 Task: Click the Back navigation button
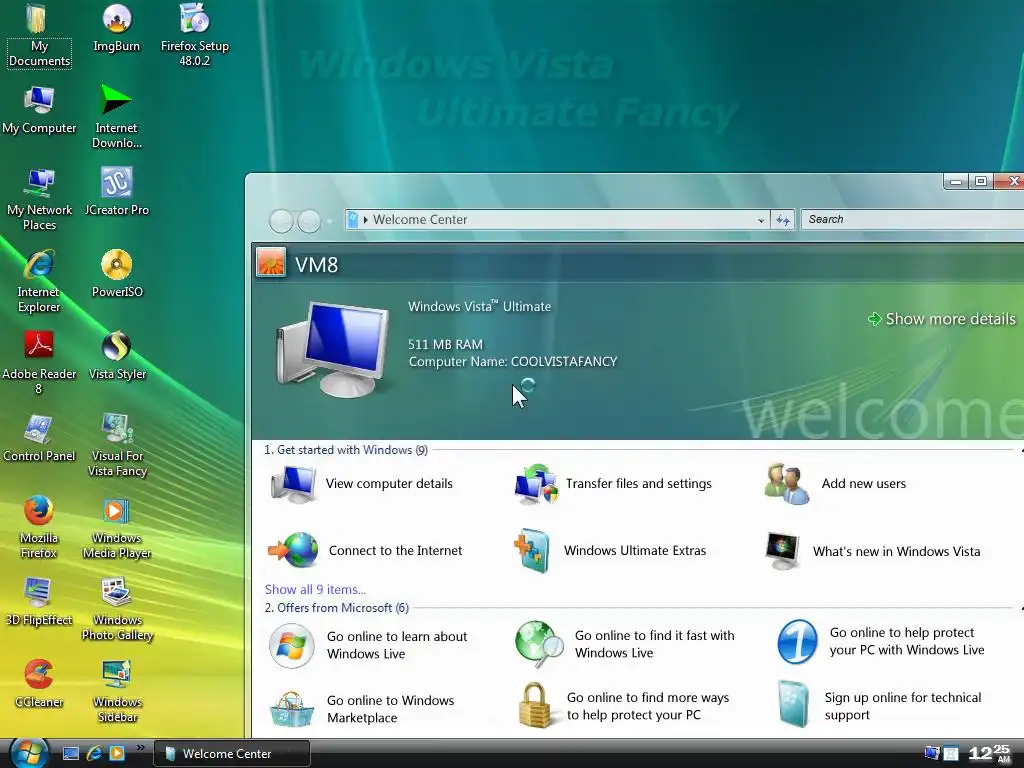click(281, 221)
